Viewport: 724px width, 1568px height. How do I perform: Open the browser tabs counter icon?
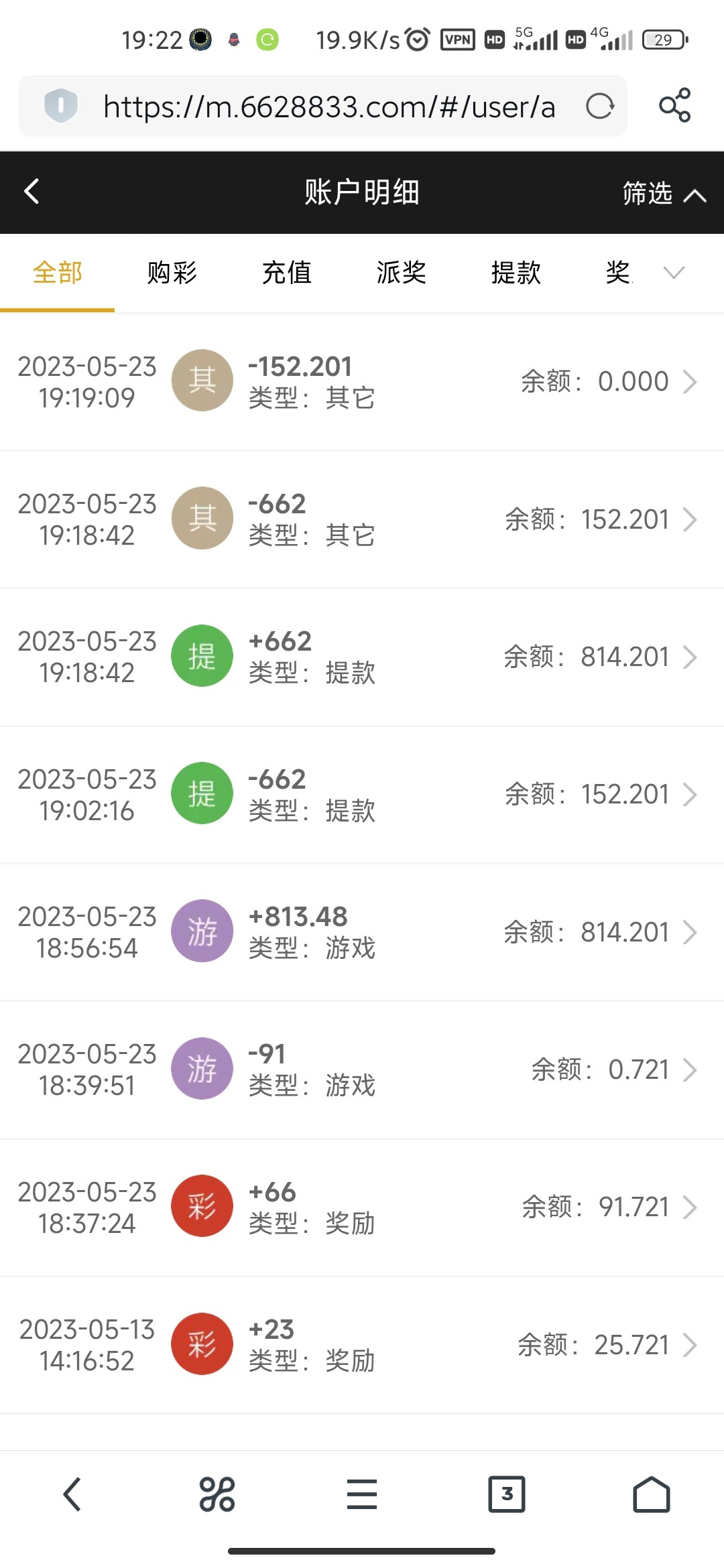coord(507,1494)
